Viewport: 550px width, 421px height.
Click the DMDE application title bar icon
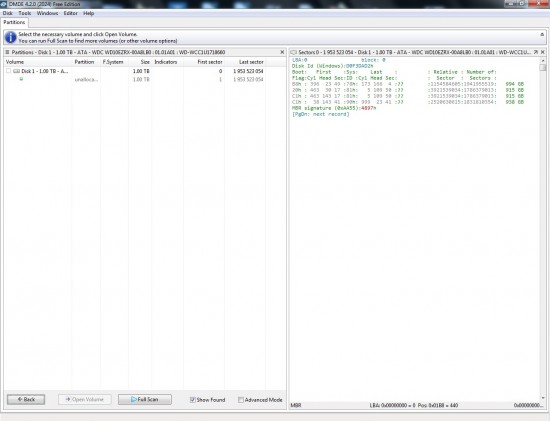[4, 4]
